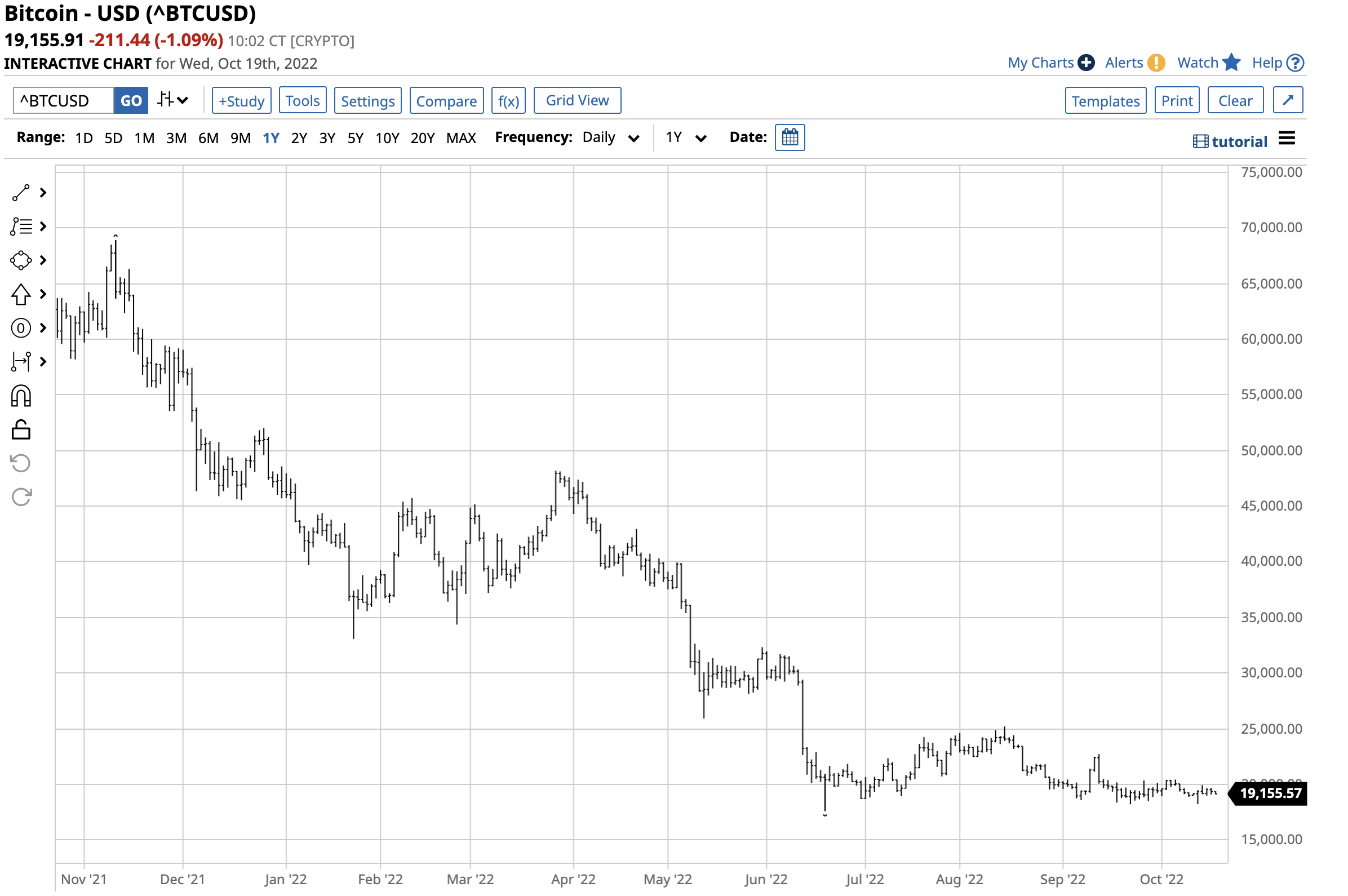
Task: Click the expand chart fullscreen icon
Action: [x=1288, y=100]
